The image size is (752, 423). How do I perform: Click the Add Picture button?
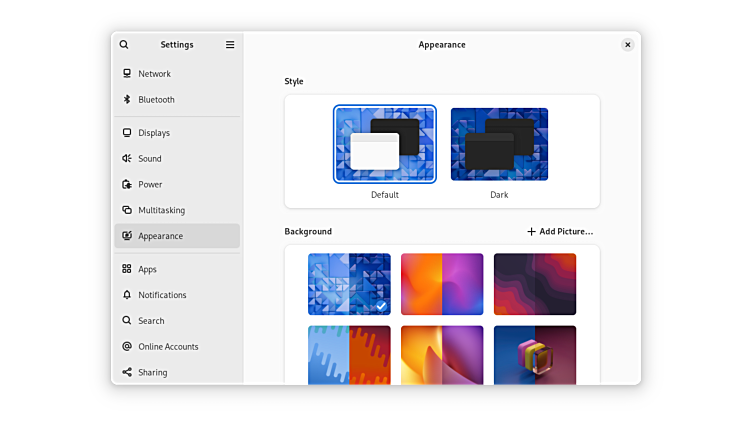[x=560, y=232]
